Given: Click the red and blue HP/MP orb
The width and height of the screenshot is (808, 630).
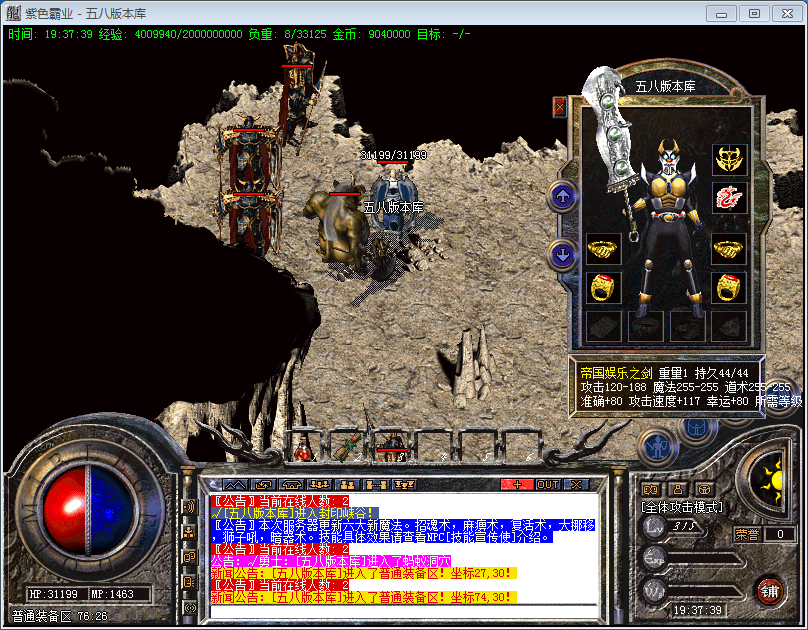Looking at the screenshot, I should 89,508.
